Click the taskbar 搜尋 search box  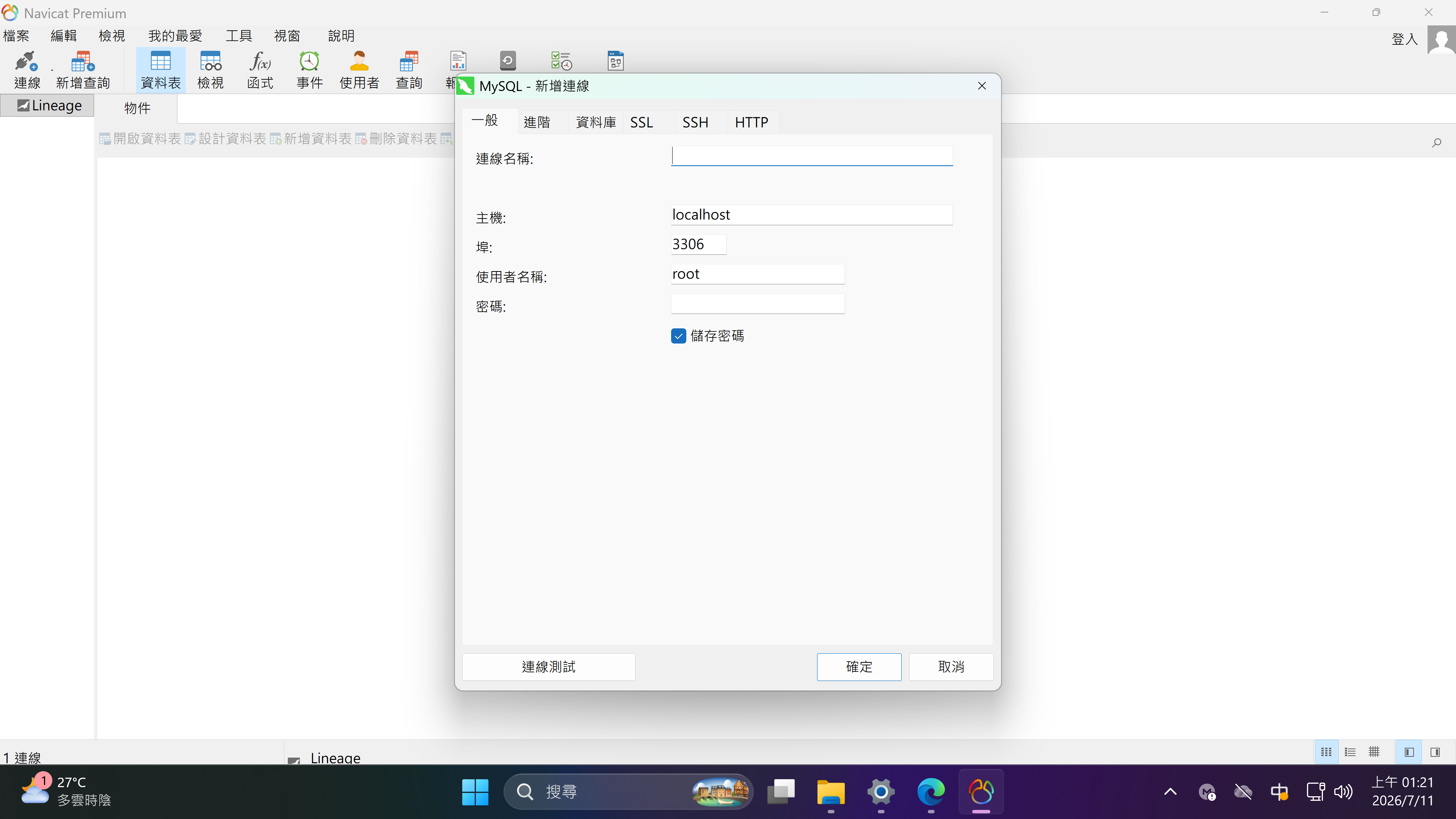628,792
